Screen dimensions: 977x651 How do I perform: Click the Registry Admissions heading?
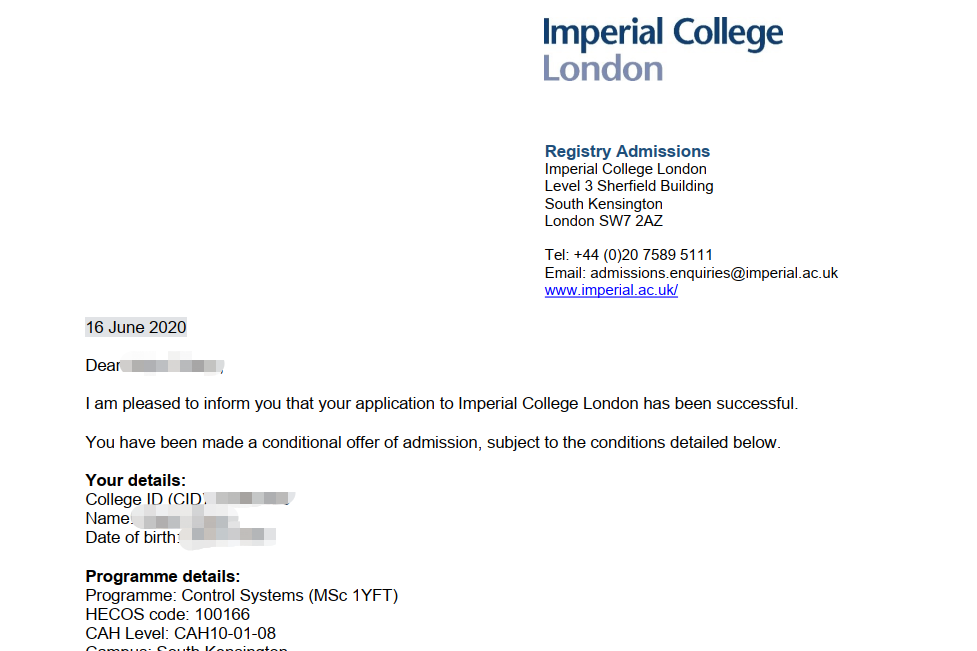click(x=627, y=152)
